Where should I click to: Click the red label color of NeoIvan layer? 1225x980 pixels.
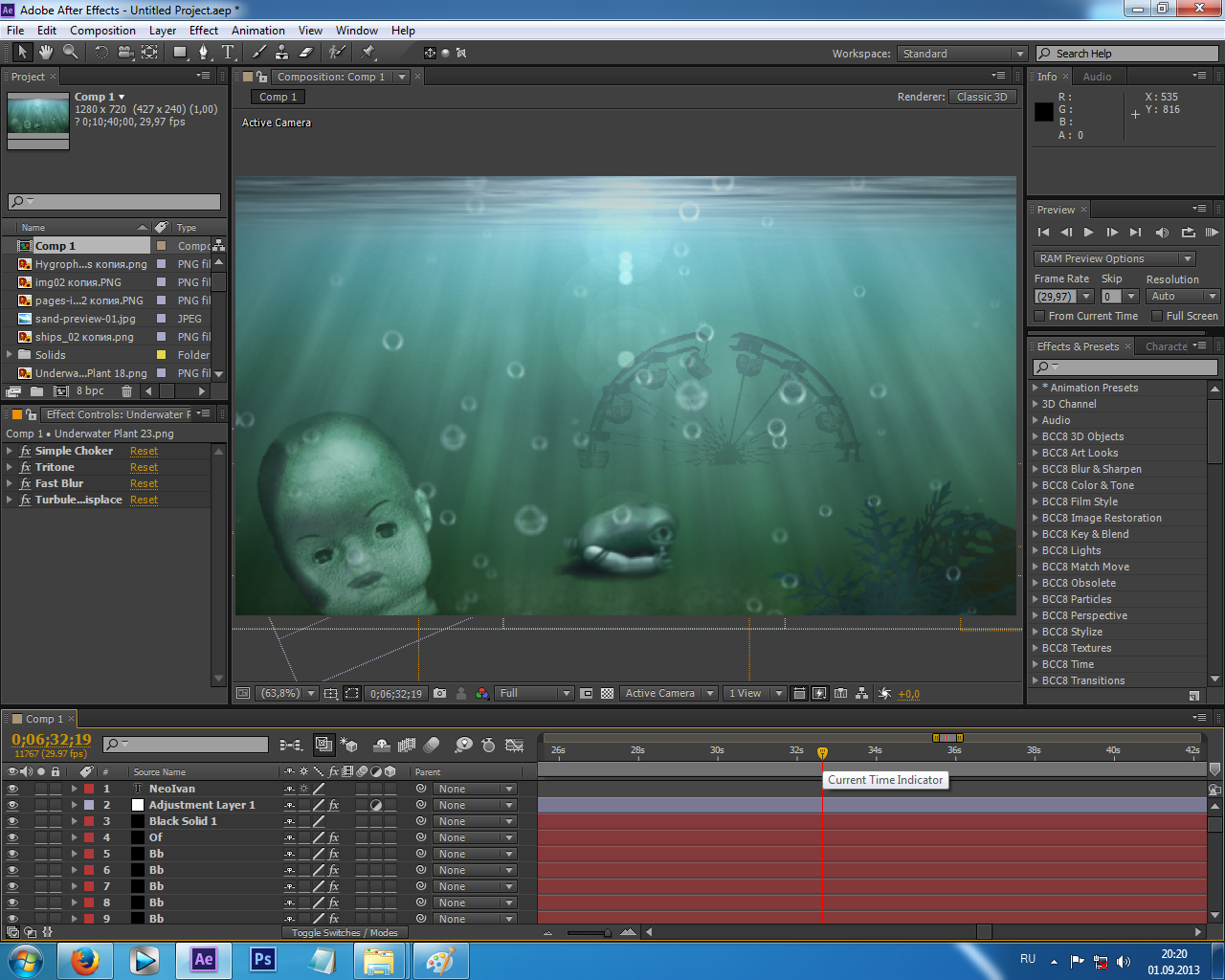click(x=89, y=789)
